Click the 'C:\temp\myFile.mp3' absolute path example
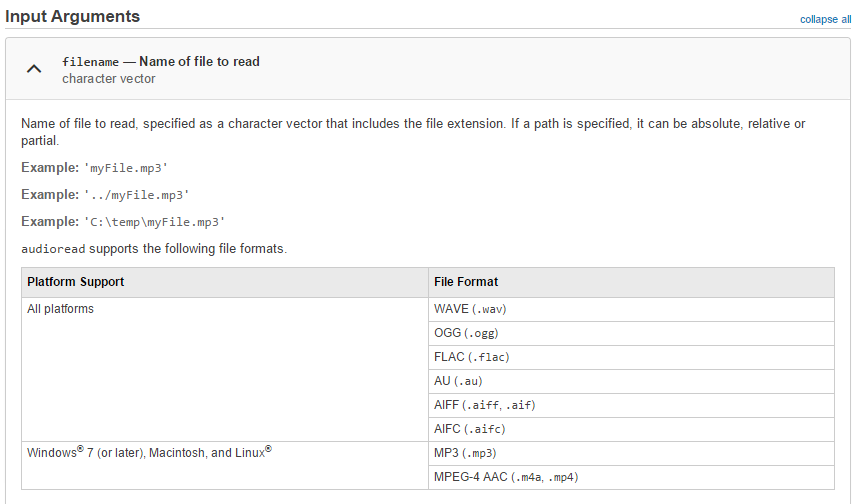The width and height of the screenshot is (858, 504). coord(152,221)
